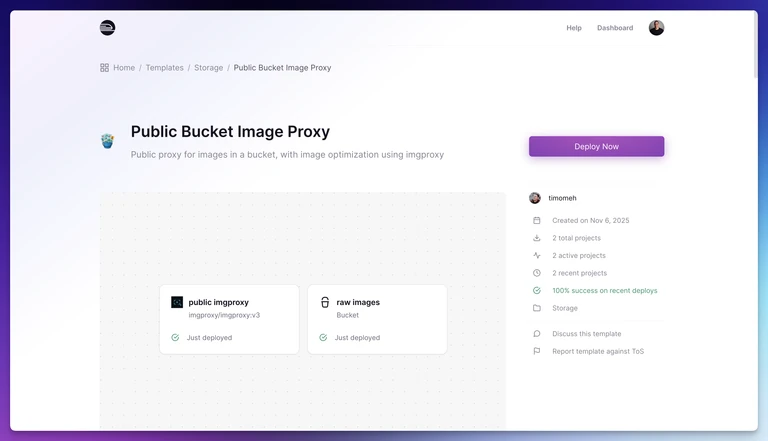Click the Home grid icon in breadcrumb

coord(104,68)
